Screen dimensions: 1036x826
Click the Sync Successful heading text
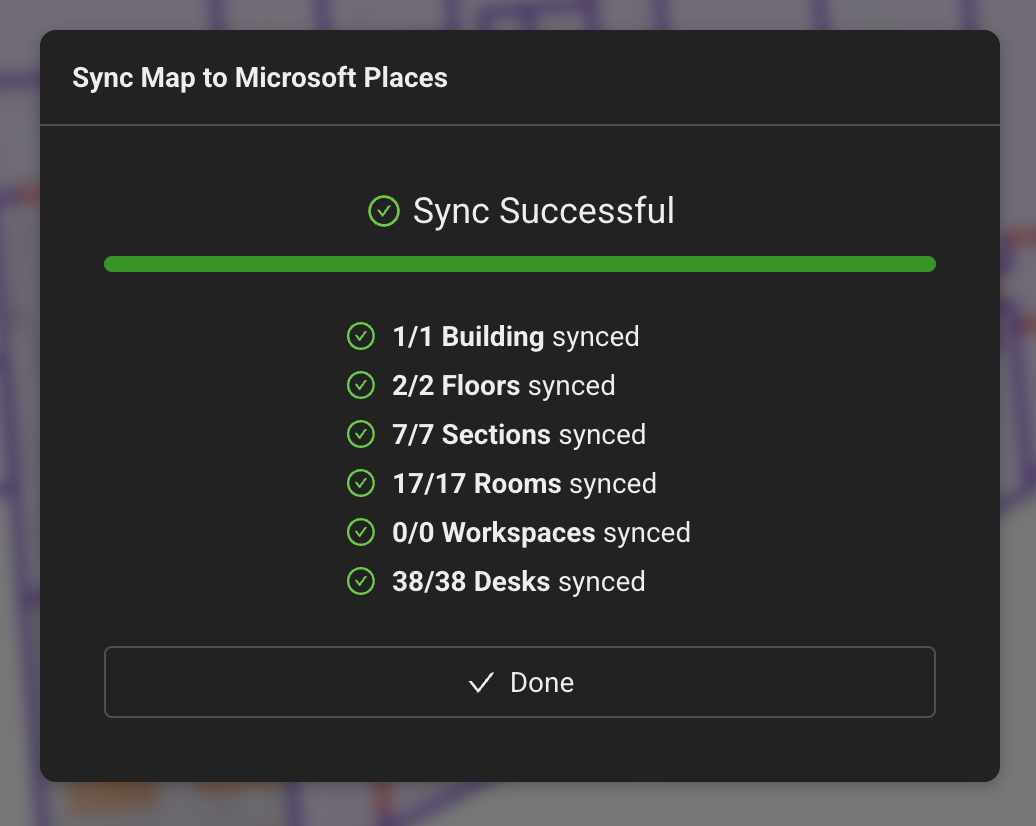click(x=543, y=211)
